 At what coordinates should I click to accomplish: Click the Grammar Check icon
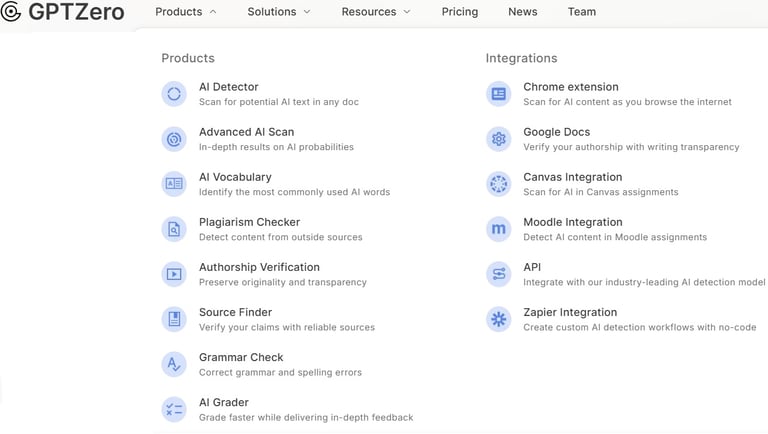pyautogui.click(x=174, y=364)
